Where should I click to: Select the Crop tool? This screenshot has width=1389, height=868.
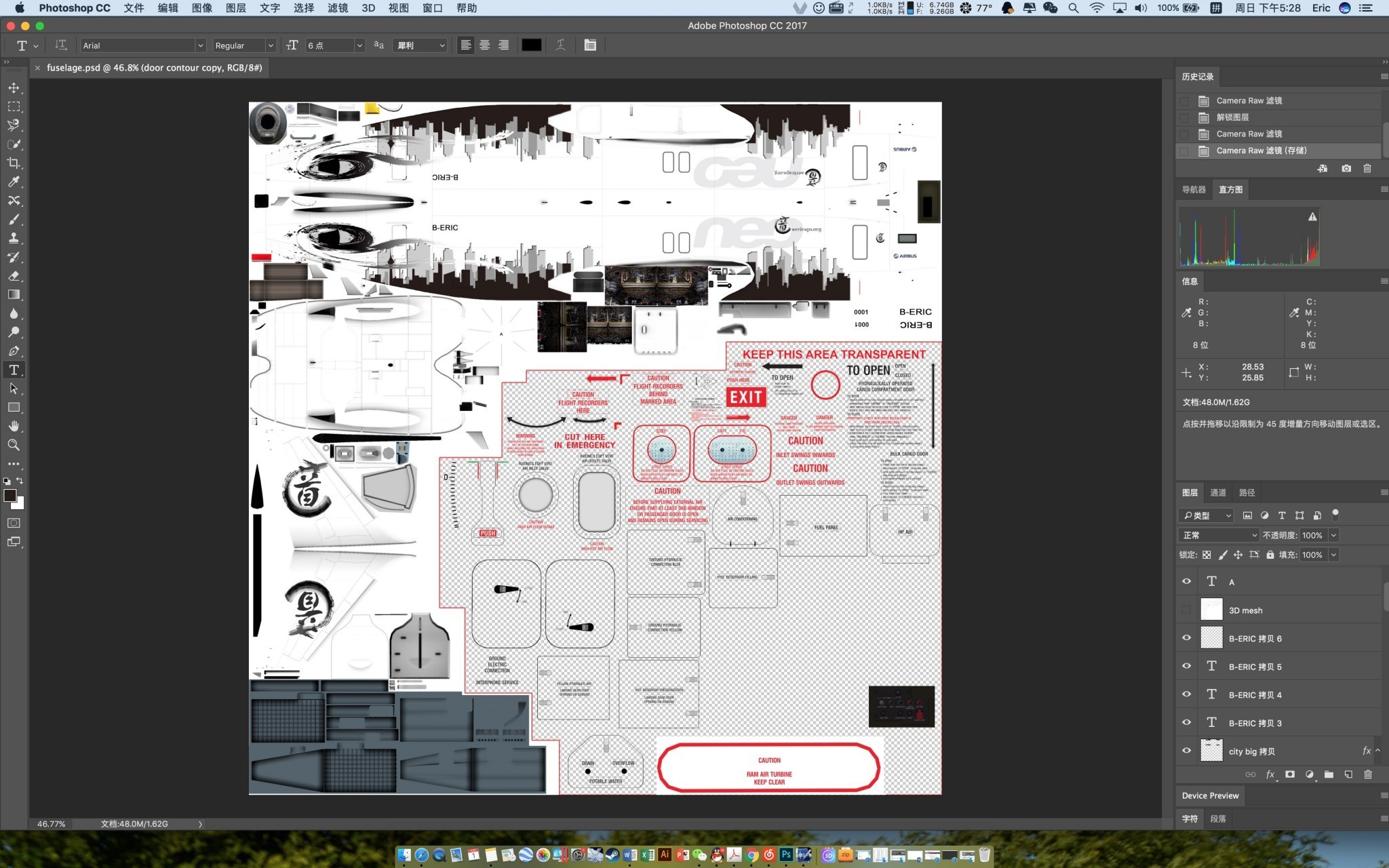click(14, 163)
